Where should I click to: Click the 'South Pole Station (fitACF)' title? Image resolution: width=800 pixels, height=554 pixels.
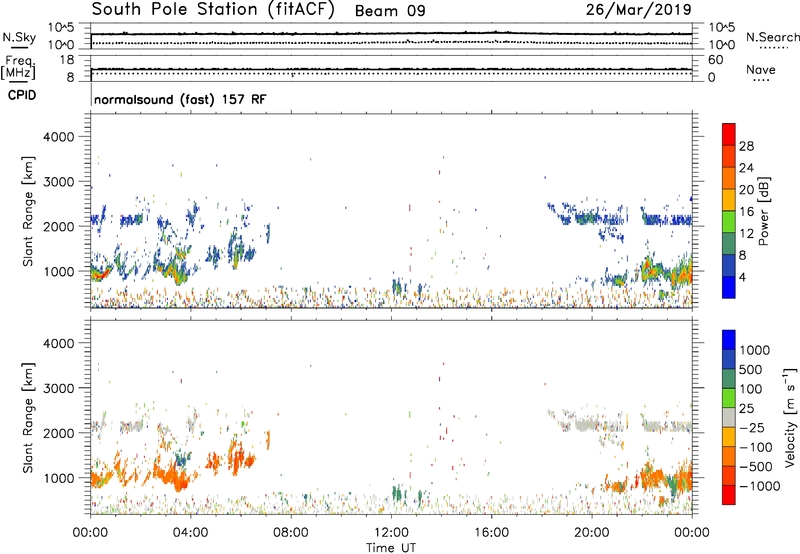pyautogui.click(x=213, y=10)
